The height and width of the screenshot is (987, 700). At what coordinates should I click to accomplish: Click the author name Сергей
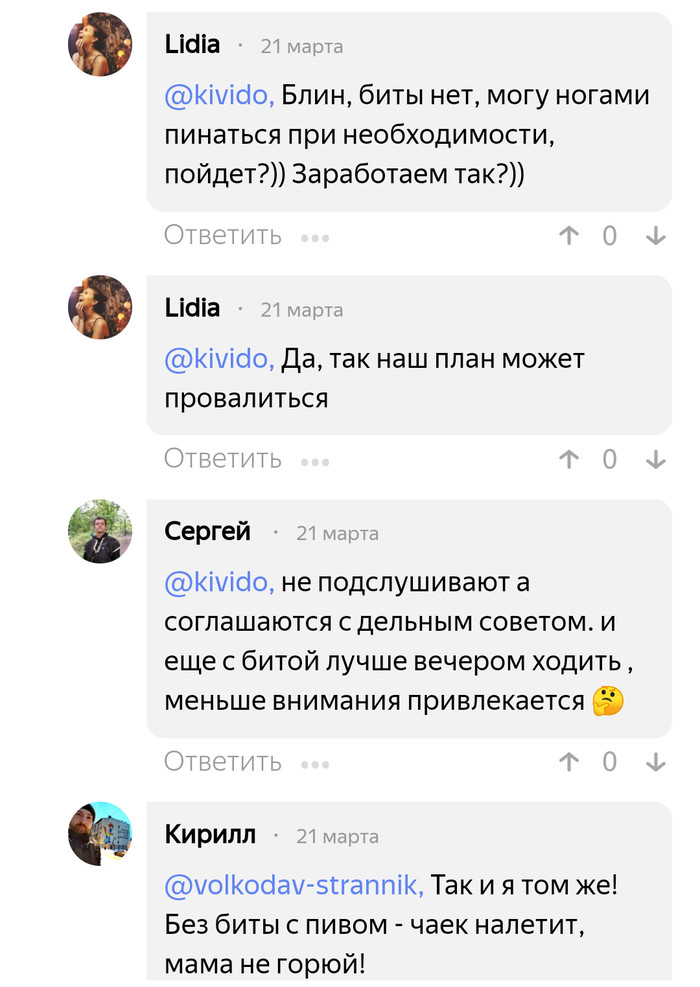(207, 532)
